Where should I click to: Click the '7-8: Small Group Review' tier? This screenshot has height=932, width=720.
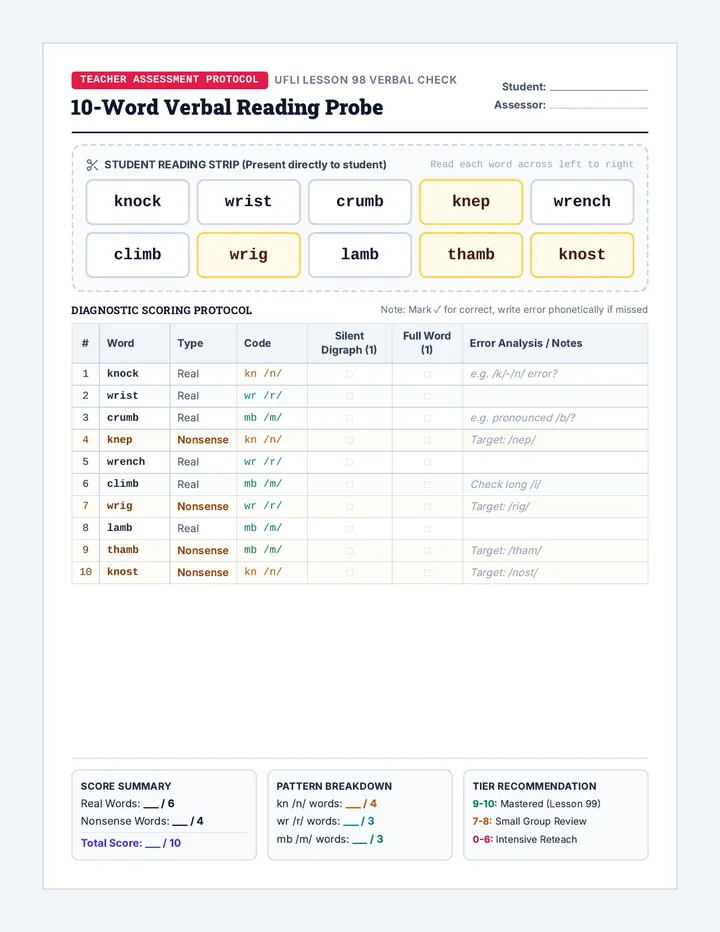[x=529, y=821]
